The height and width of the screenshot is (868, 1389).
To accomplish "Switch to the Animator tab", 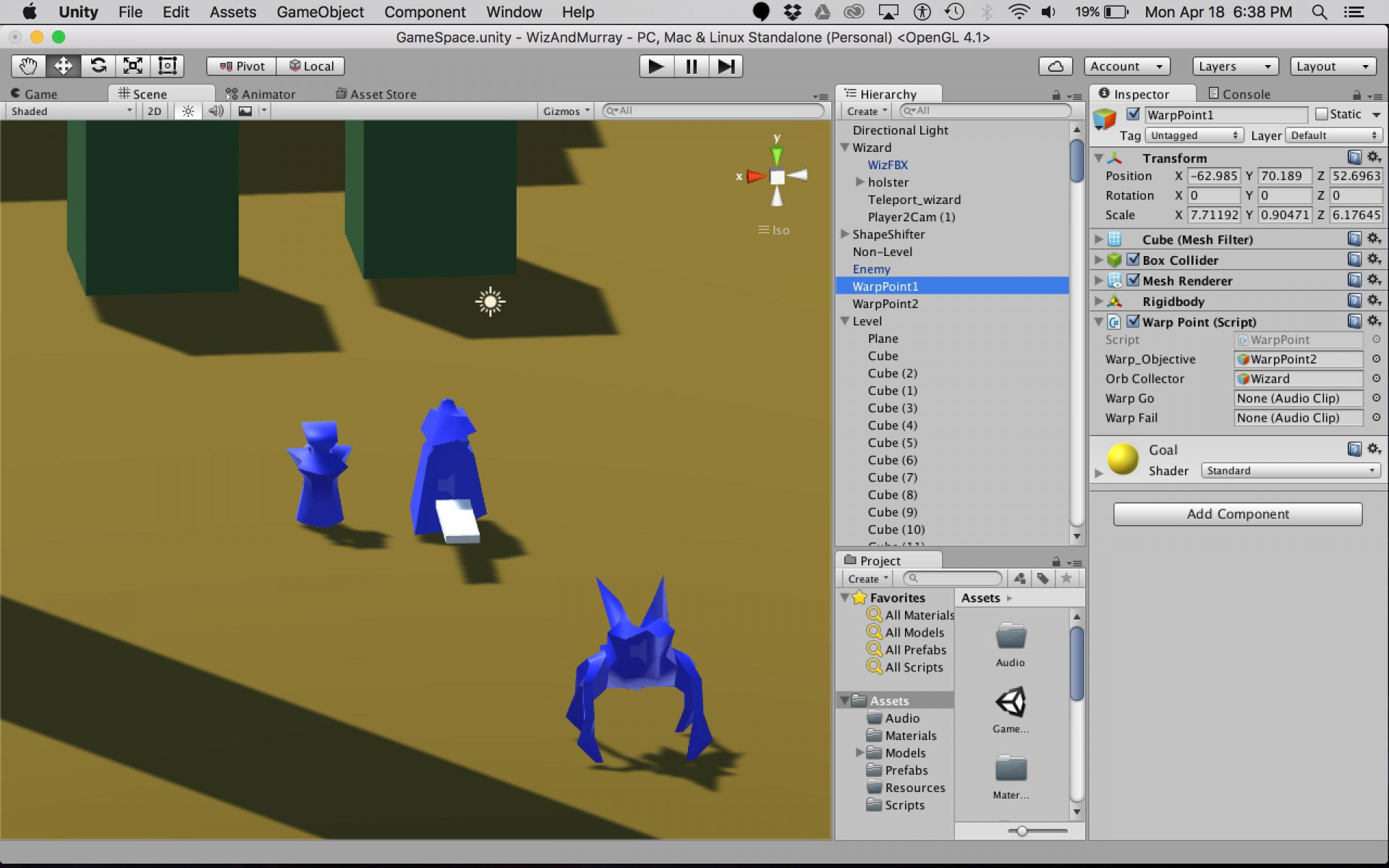I will [x=260, y=94].
